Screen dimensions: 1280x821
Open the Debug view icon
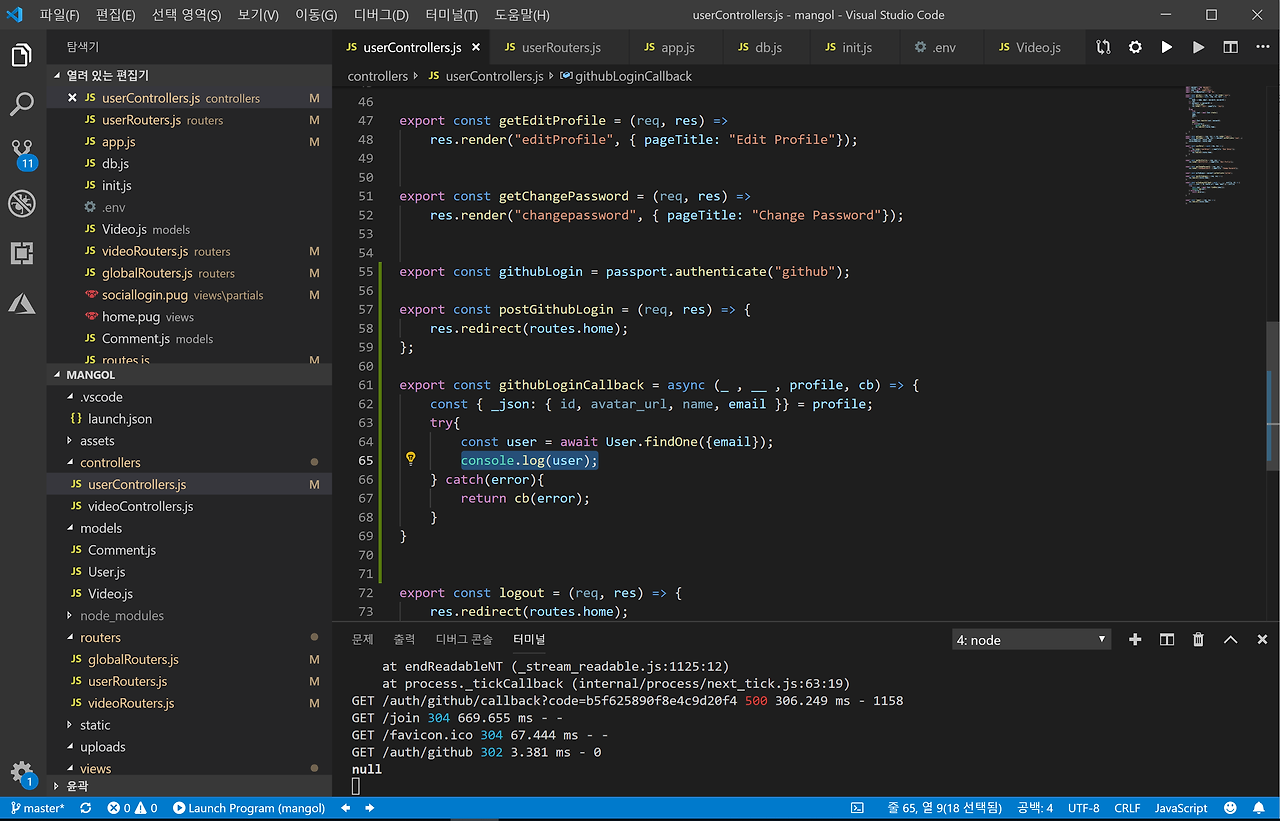point(22,203)
